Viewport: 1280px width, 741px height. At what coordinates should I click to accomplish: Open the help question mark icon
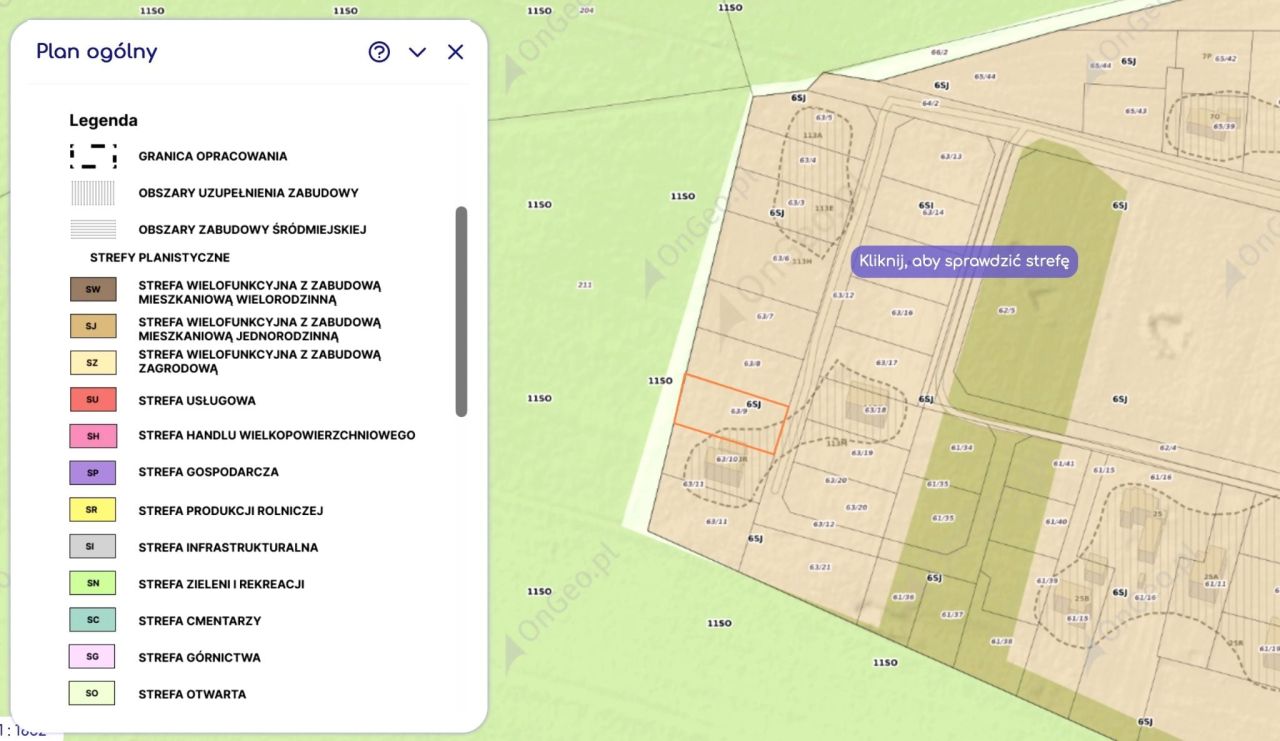click(379, 52)
